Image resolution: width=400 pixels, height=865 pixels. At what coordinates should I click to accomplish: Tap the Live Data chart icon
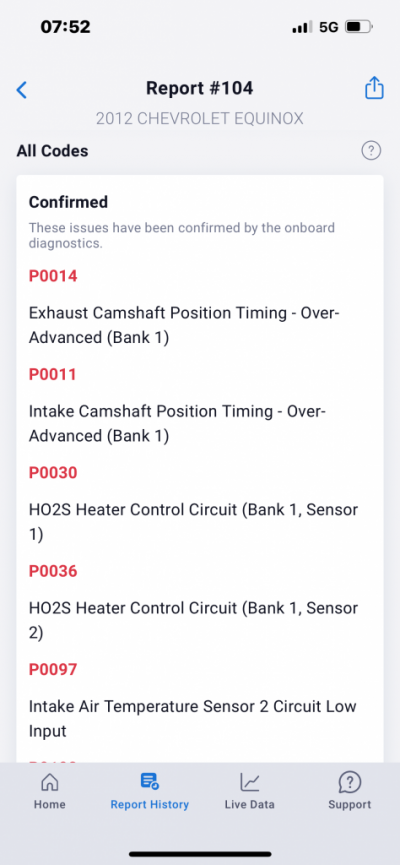[249, 781]
